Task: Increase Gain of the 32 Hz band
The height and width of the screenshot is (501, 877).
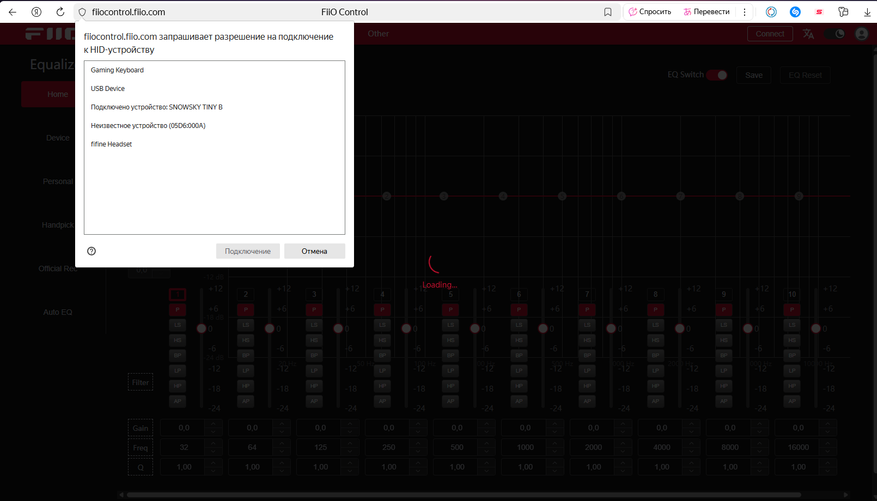Action: coord(213,424)
